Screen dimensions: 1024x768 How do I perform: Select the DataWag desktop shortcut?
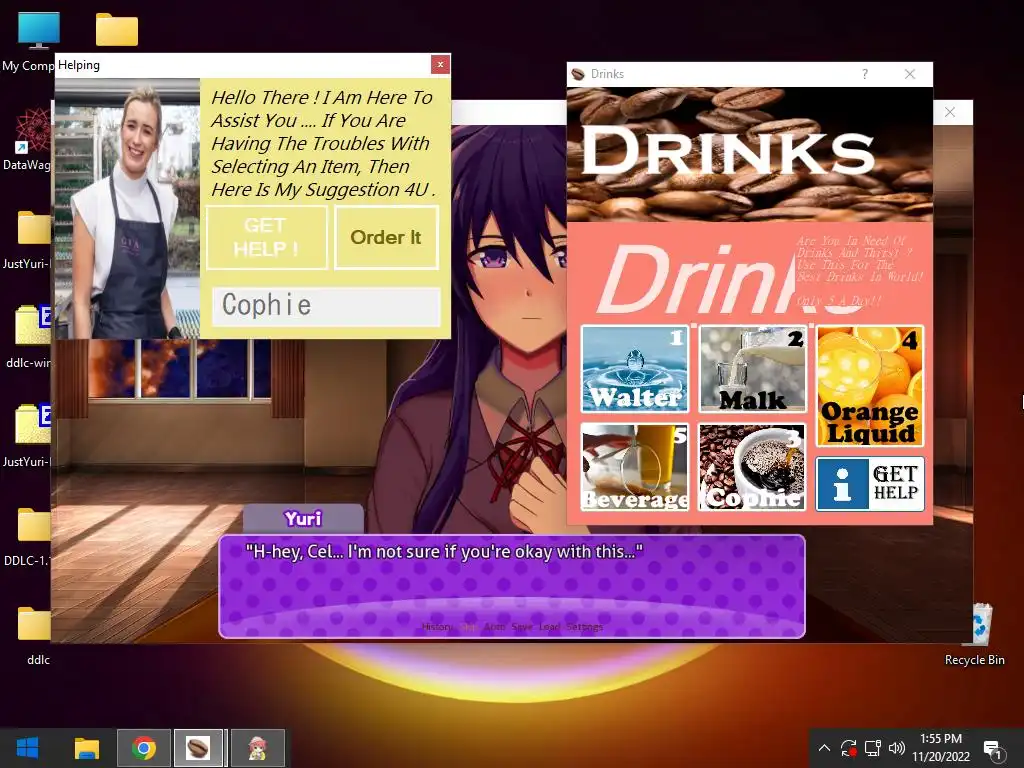(x=27, y=138)
